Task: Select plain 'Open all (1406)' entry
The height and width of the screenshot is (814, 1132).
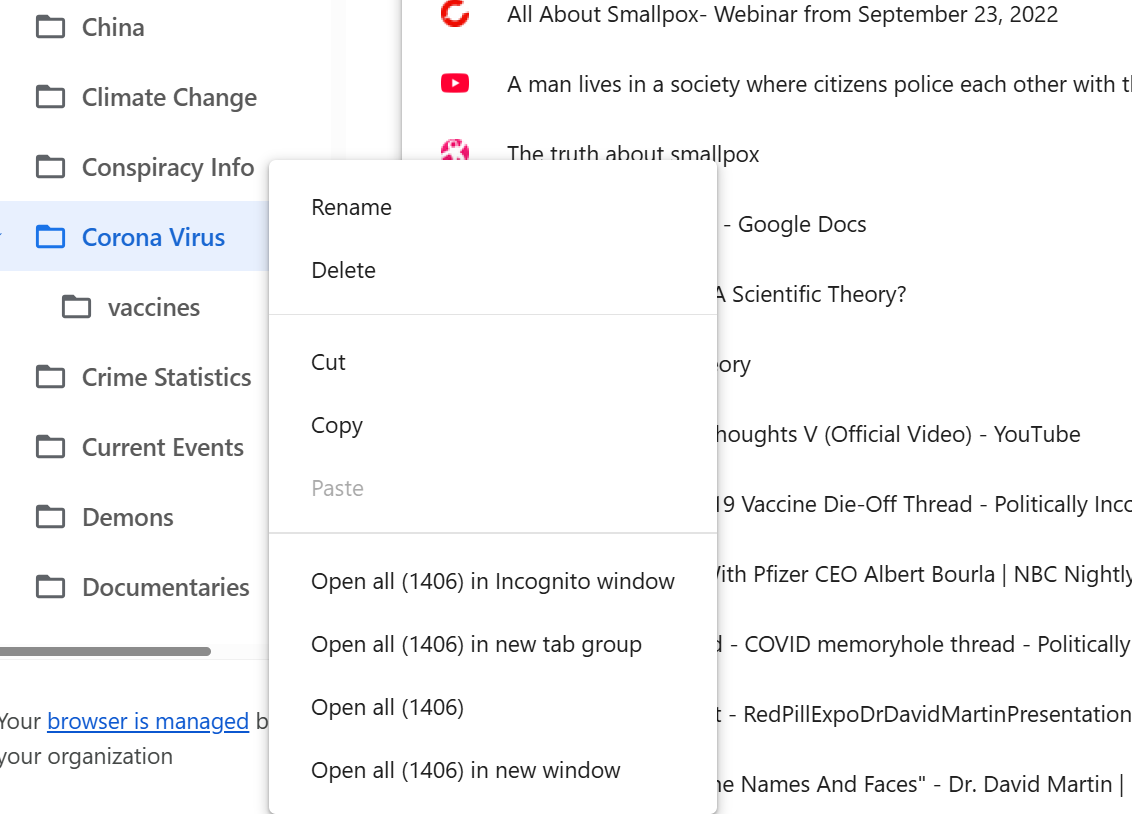Action: [x=493, y=707]
